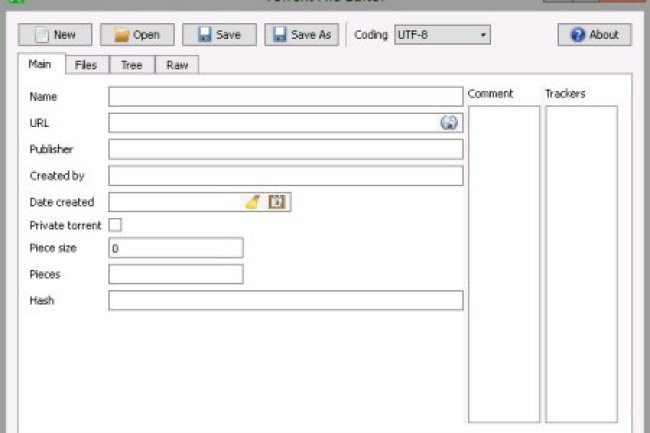Click the Save As button
650x433 pixels.
[x=302, y=35]
